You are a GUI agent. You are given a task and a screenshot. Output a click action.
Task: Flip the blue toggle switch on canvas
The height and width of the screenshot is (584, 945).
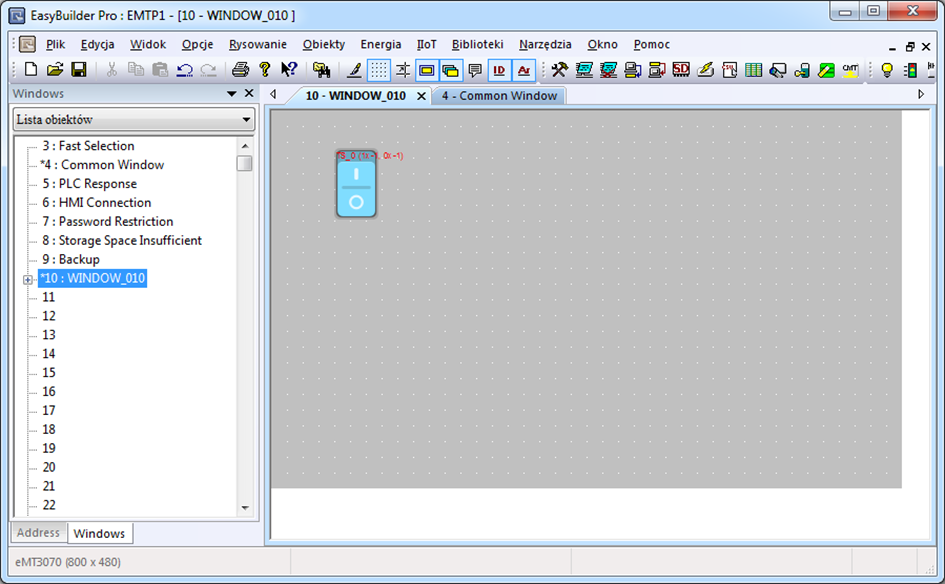(356, 184)
